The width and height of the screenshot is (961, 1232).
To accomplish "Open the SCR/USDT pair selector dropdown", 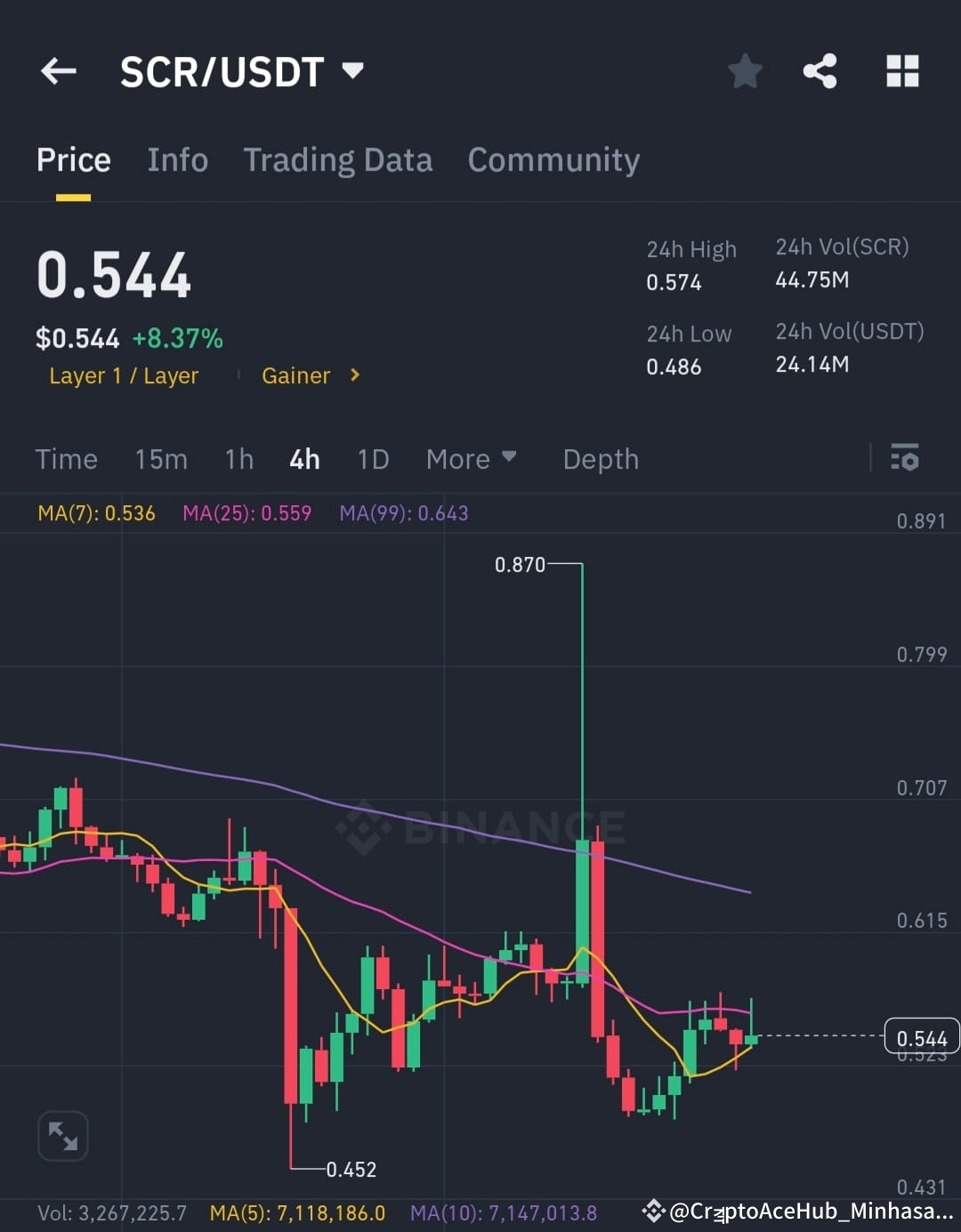I will pos(242,72).
